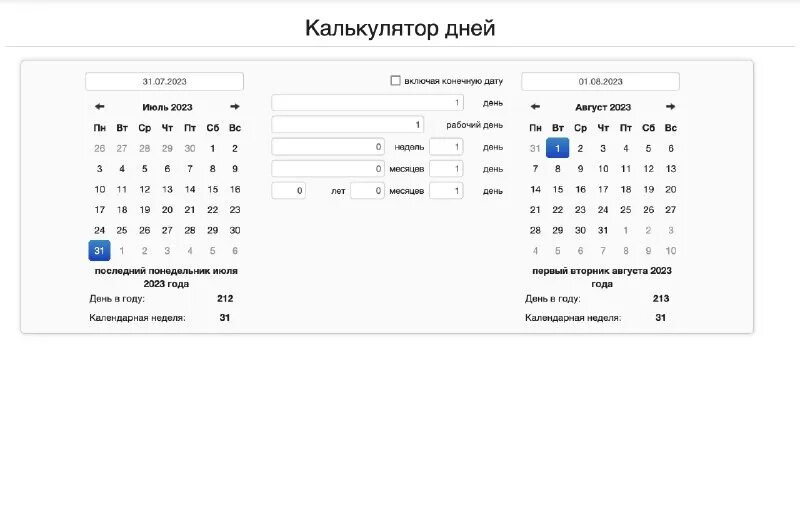Go to previous month in August calendar
The width and height of the screenshot is (800, 509).
coord(535,107)
